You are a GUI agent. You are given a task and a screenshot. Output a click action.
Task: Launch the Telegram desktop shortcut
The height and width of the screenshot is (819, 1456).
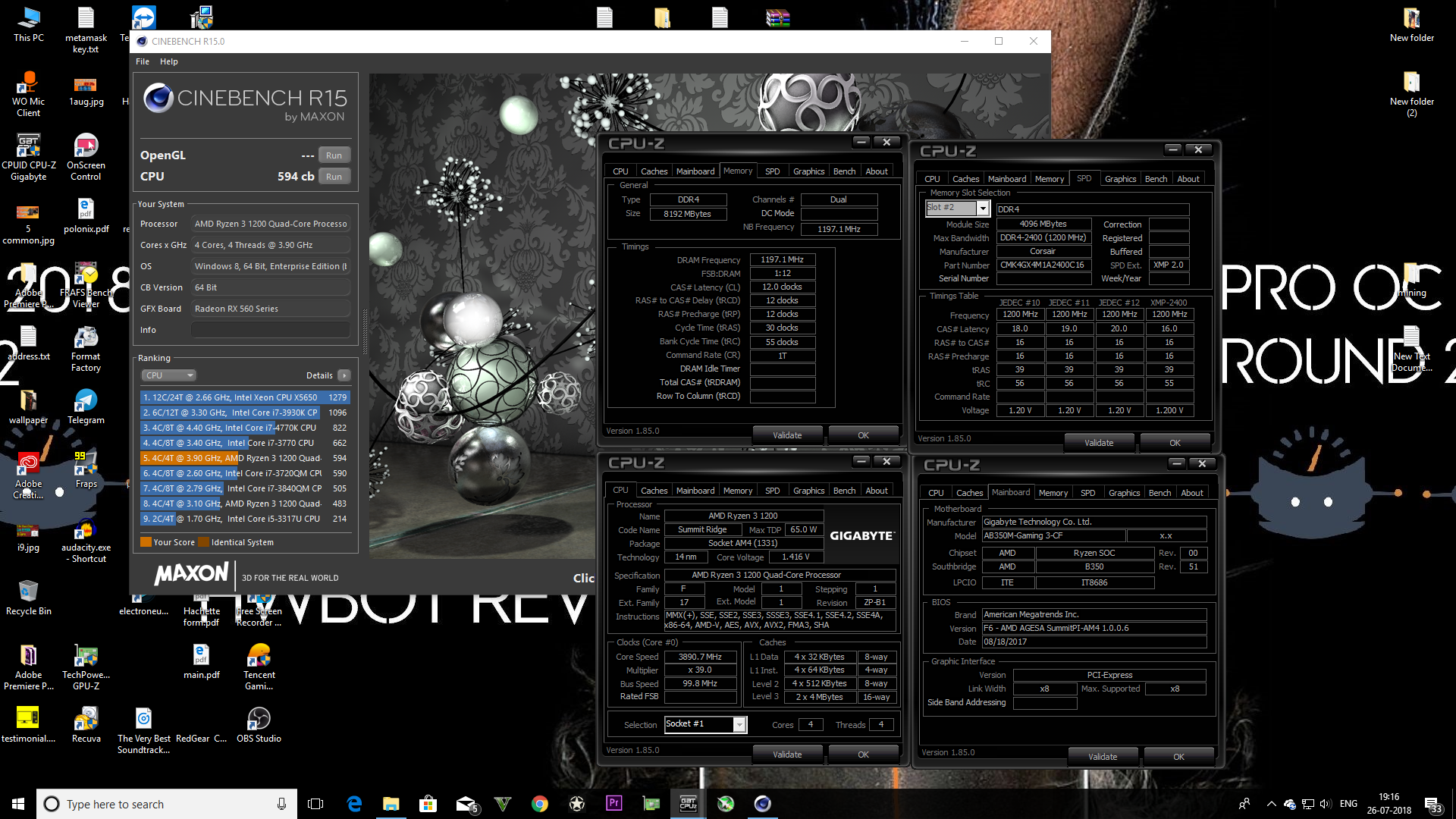tap(86, 407)
